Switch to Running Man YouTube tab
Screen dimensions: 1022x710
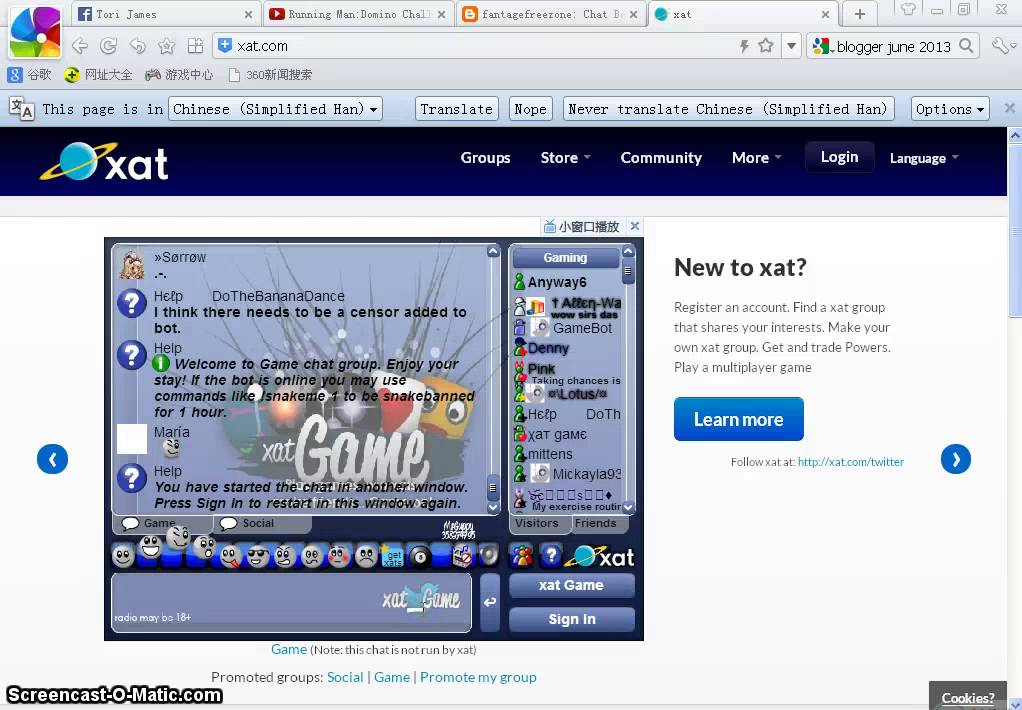click(357, 14)
